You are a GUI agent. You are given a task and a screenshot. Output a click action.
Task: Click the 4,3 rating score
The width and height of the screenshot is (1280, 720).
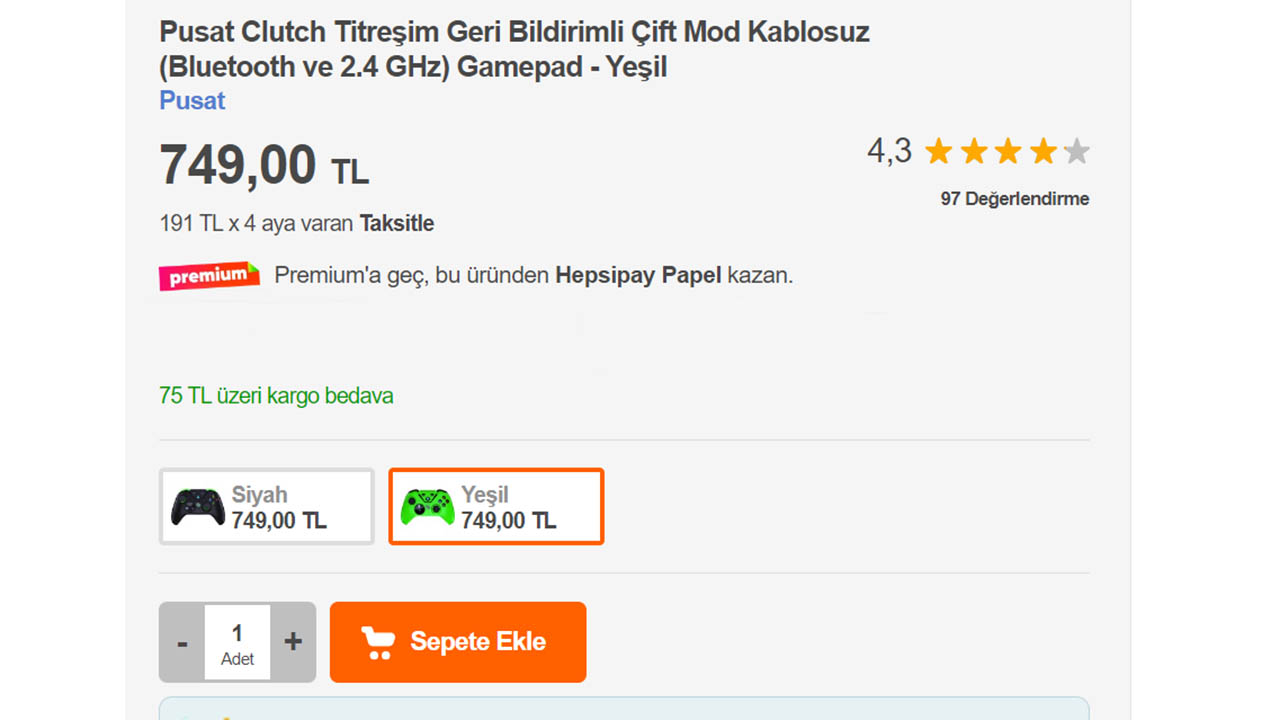[889, 152]
